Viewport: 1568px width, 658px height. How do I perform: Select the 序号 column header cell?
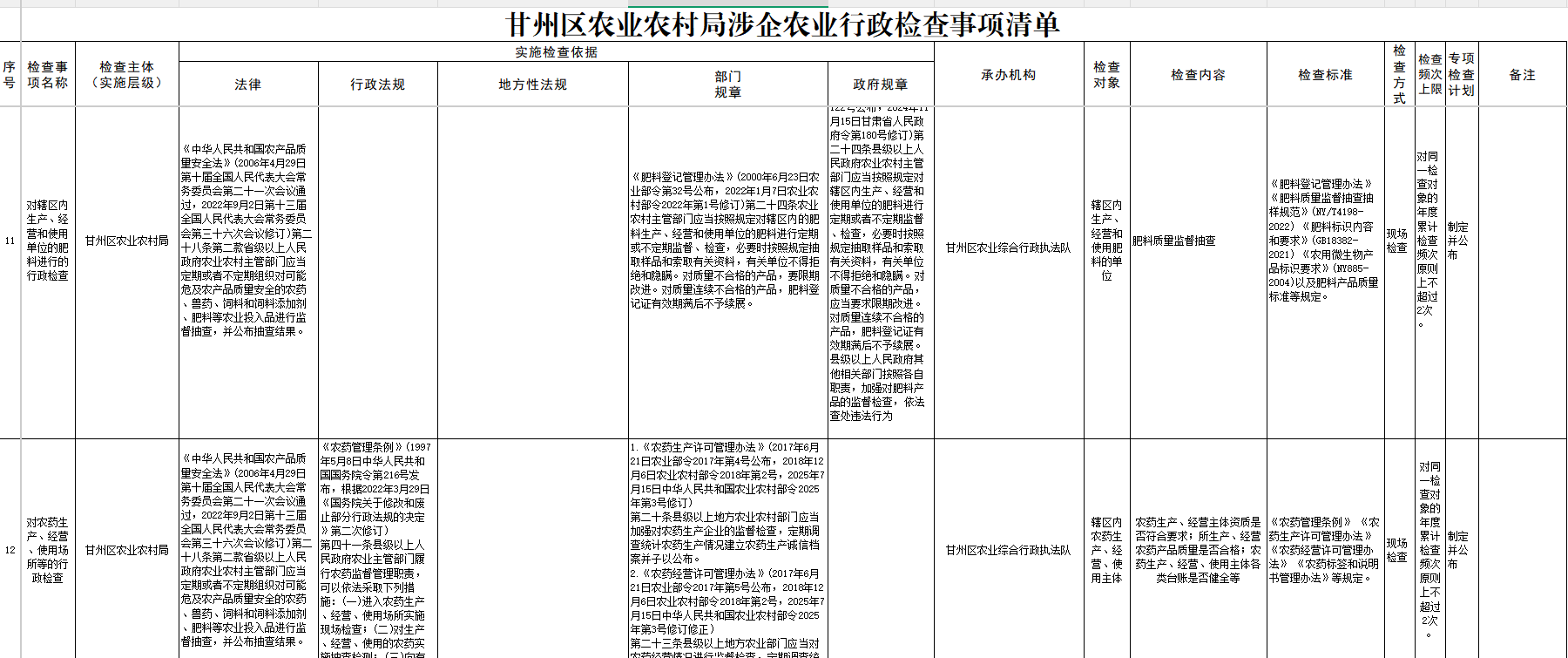(x=10, y=75)
